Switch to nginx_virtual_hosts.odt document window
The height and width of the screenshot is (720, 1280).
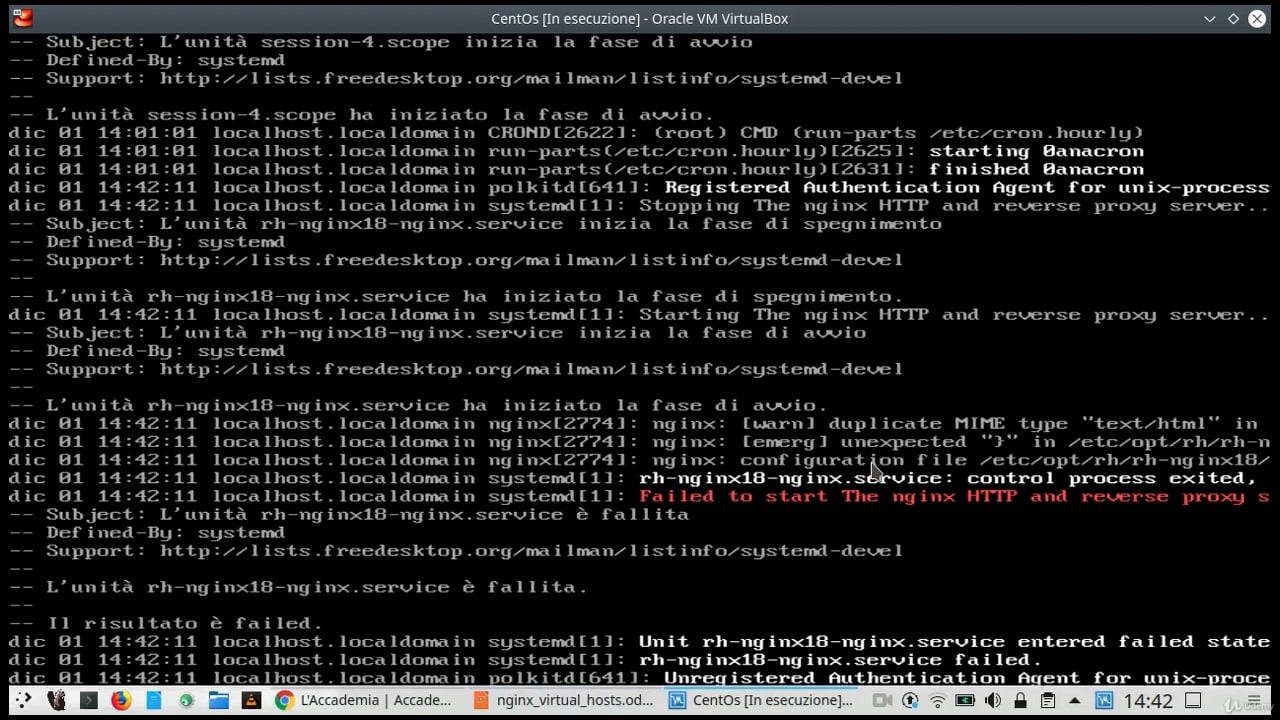pos(564,700)
